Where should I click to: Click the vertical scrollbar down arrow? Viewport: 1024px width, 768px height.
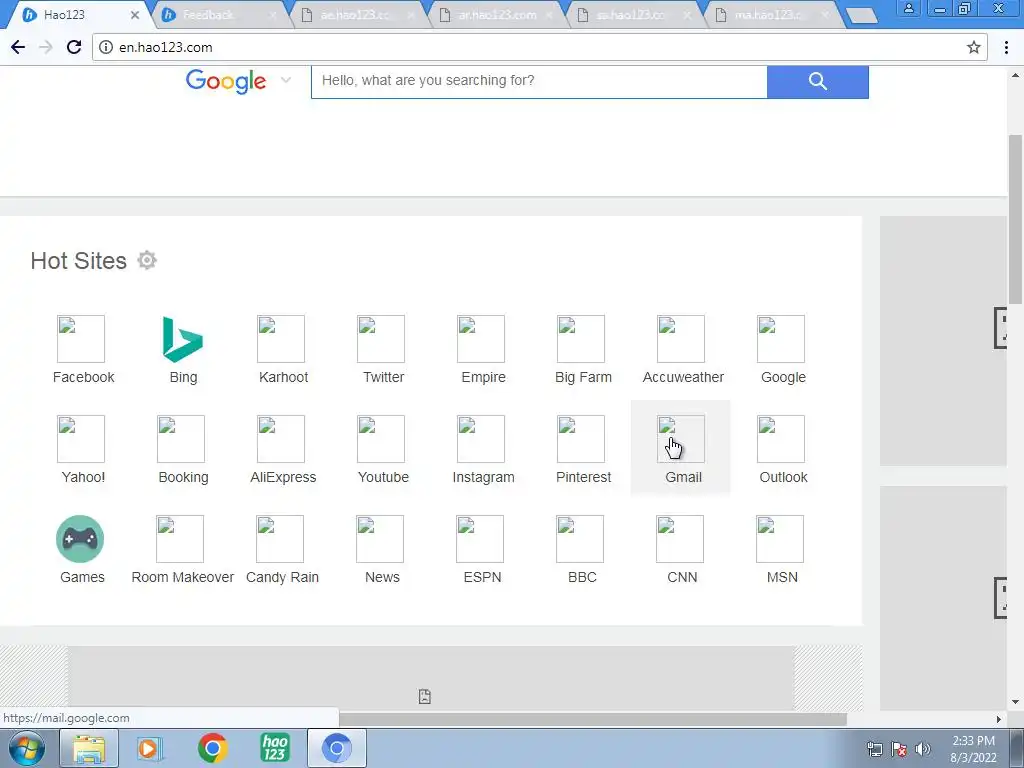pos(1016,702)
